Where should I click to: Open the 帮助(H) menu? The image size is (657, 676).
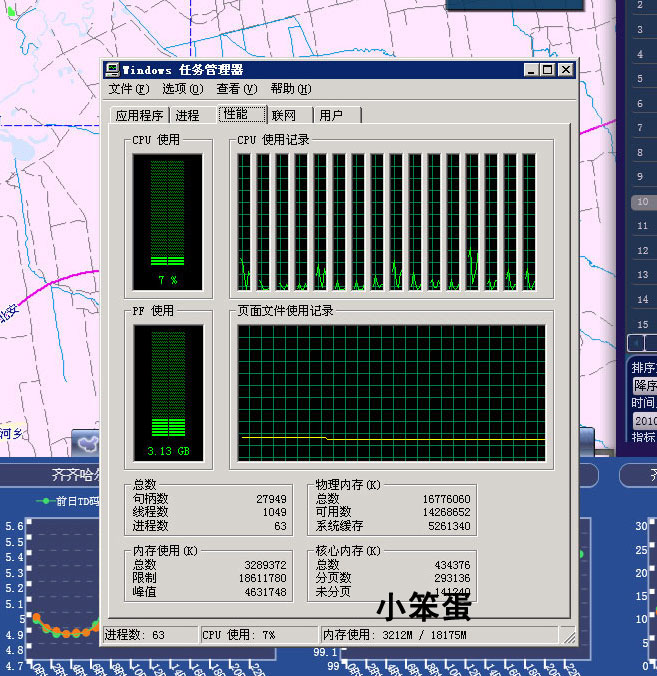click(291, 89)
